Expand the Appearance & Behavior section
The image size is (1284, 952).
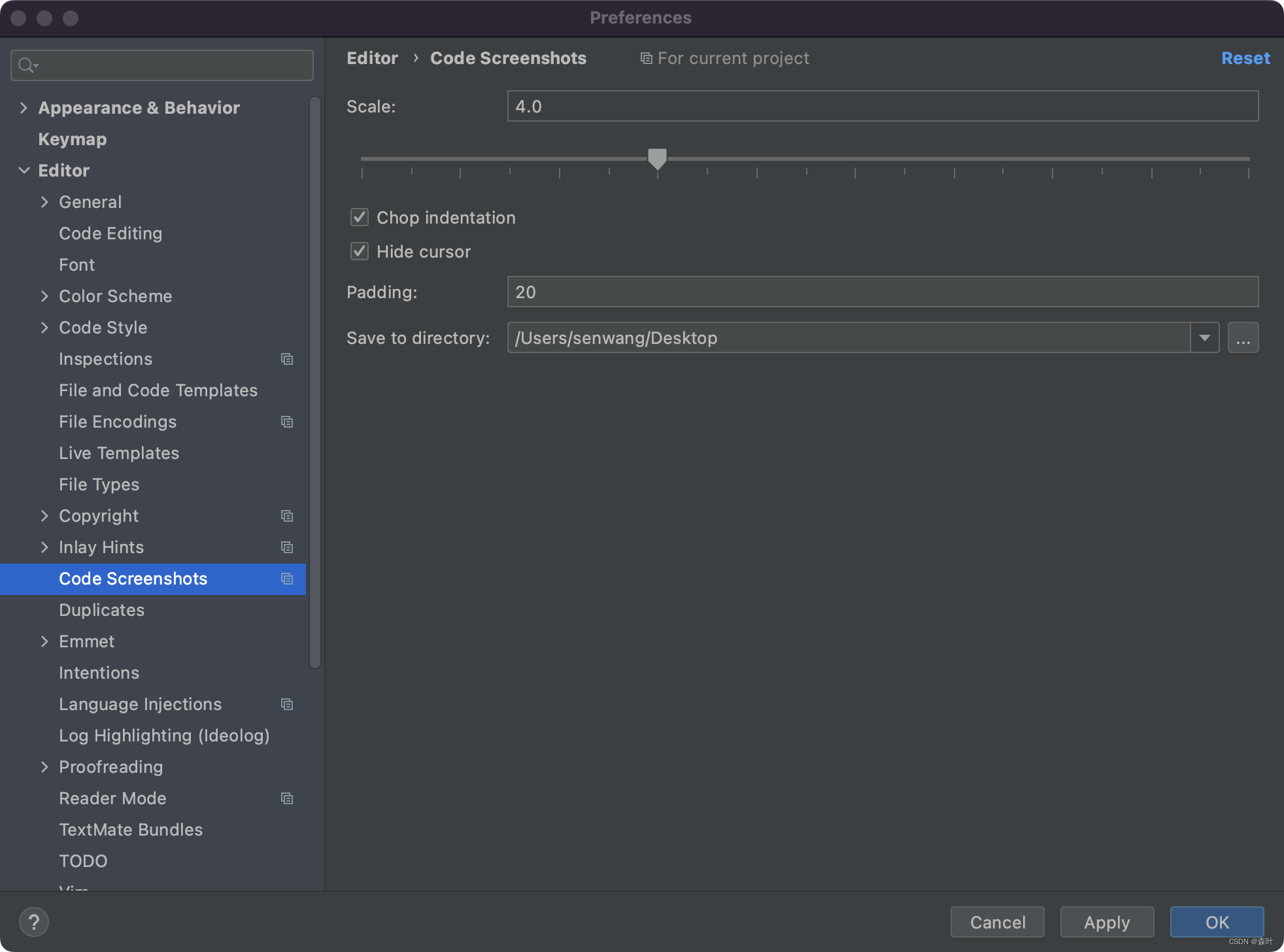[24, 108]
